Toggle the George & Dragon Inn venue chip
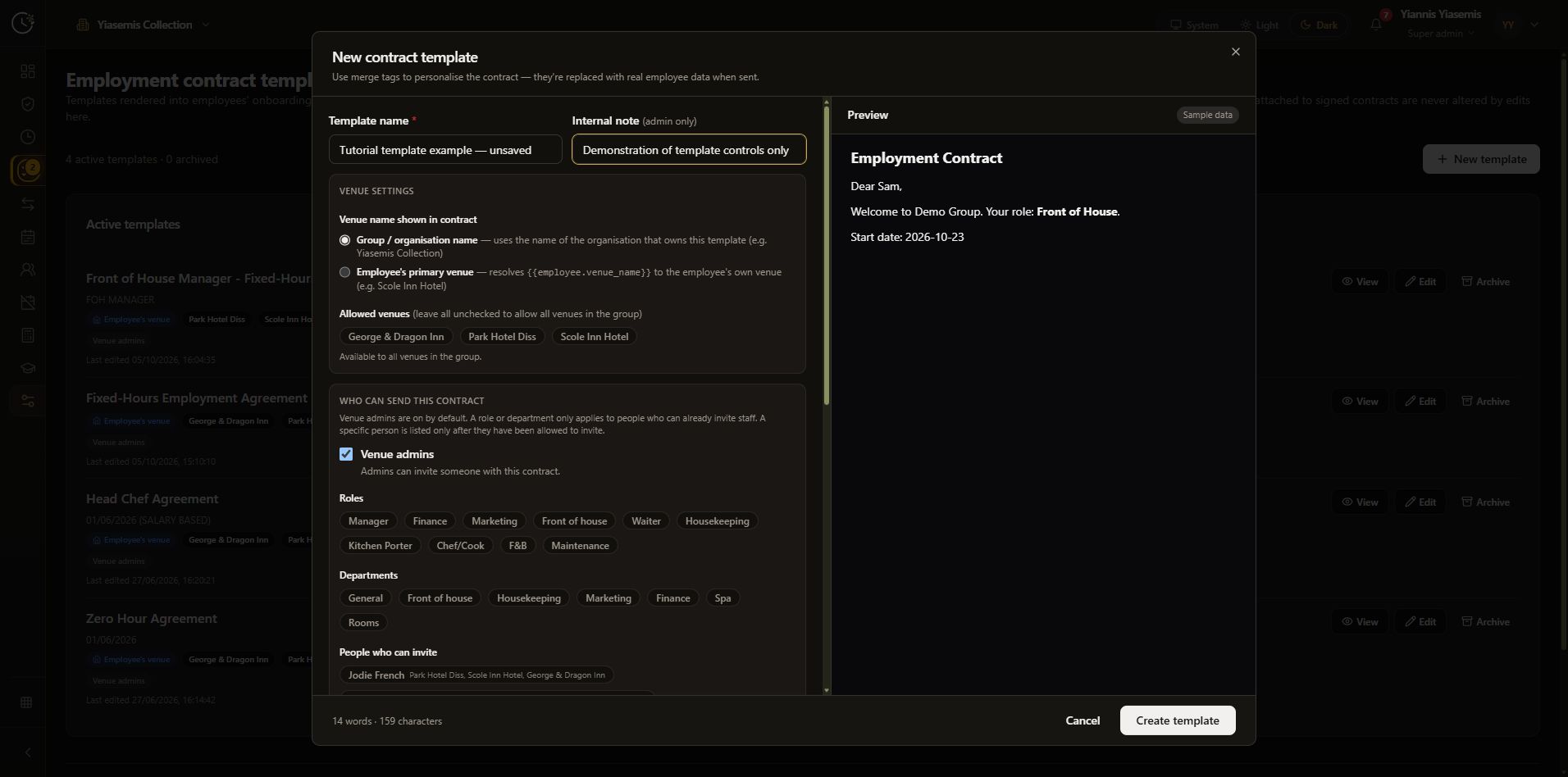1568x777 pixels. coord(396,337)
